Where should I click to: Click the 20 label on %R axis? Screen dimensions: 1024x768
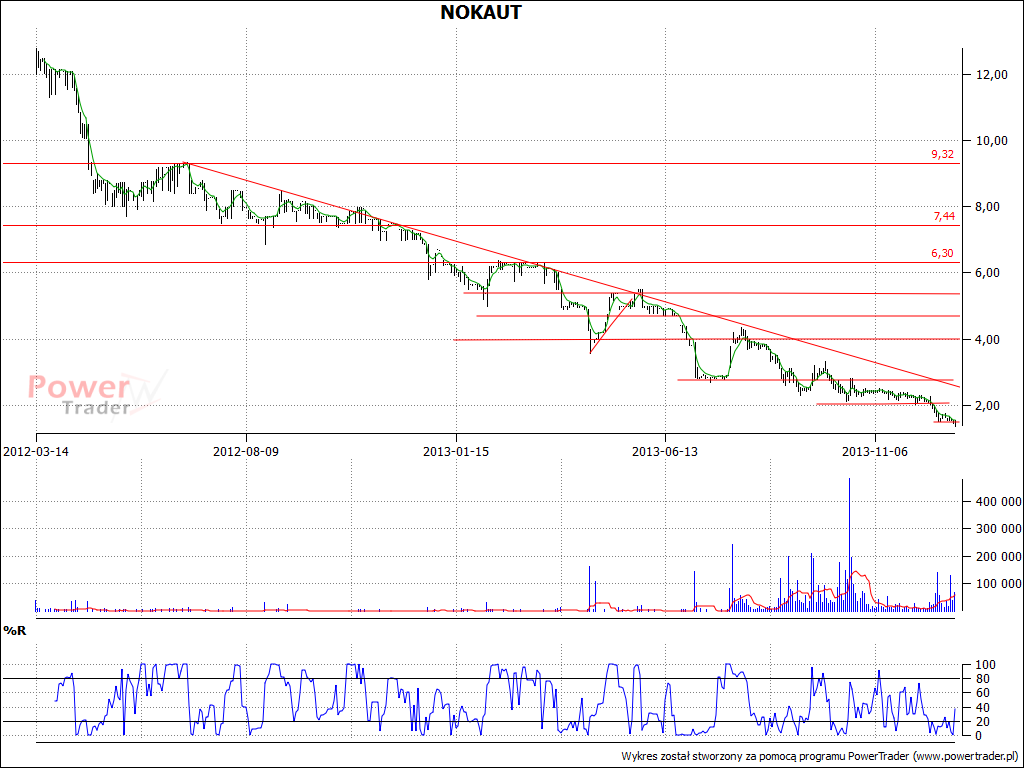(x=982, y=722)
